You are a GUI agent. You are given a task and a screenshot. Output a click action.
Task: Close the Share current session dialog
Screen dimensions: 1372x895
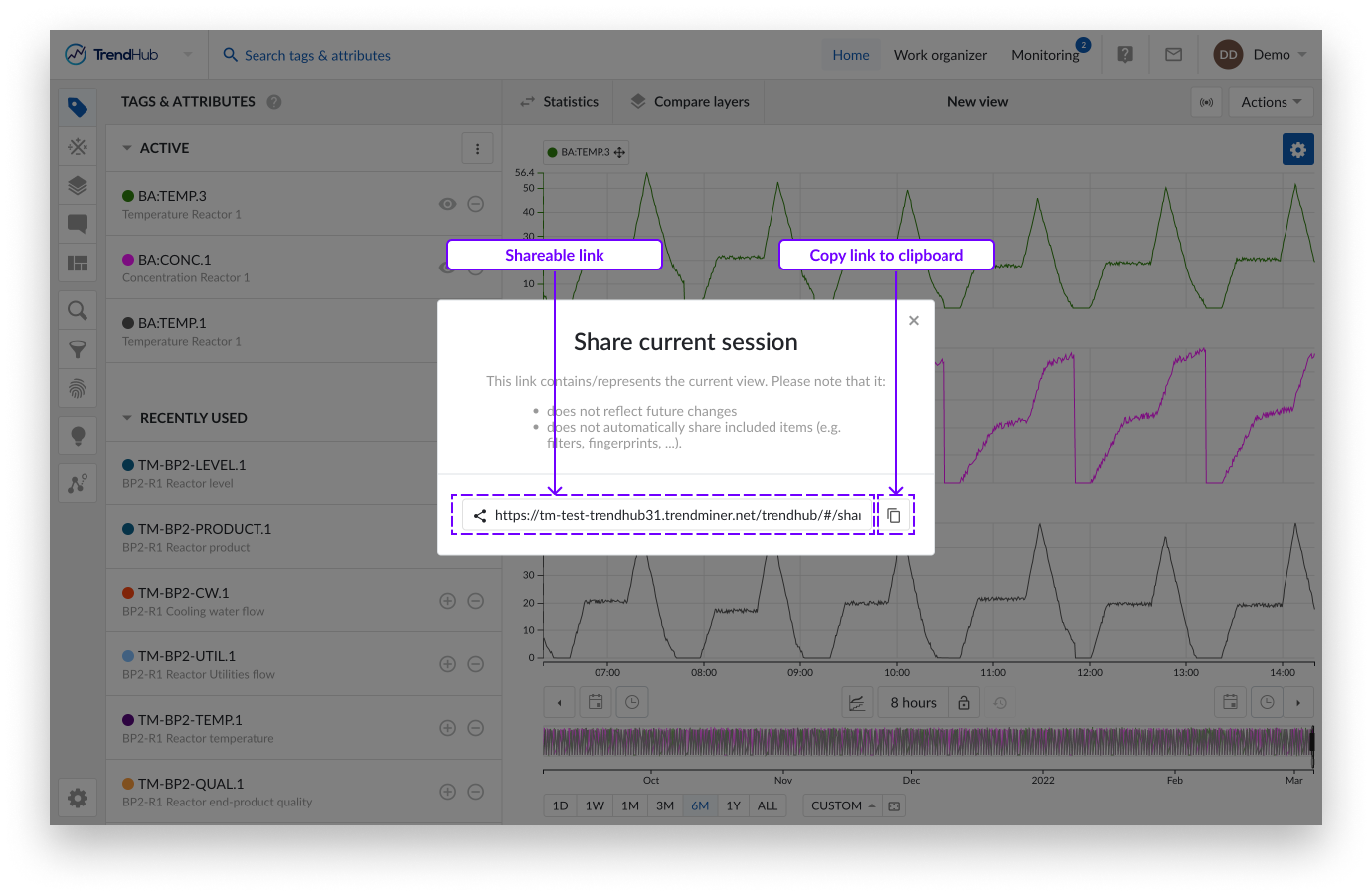point(913,320)
